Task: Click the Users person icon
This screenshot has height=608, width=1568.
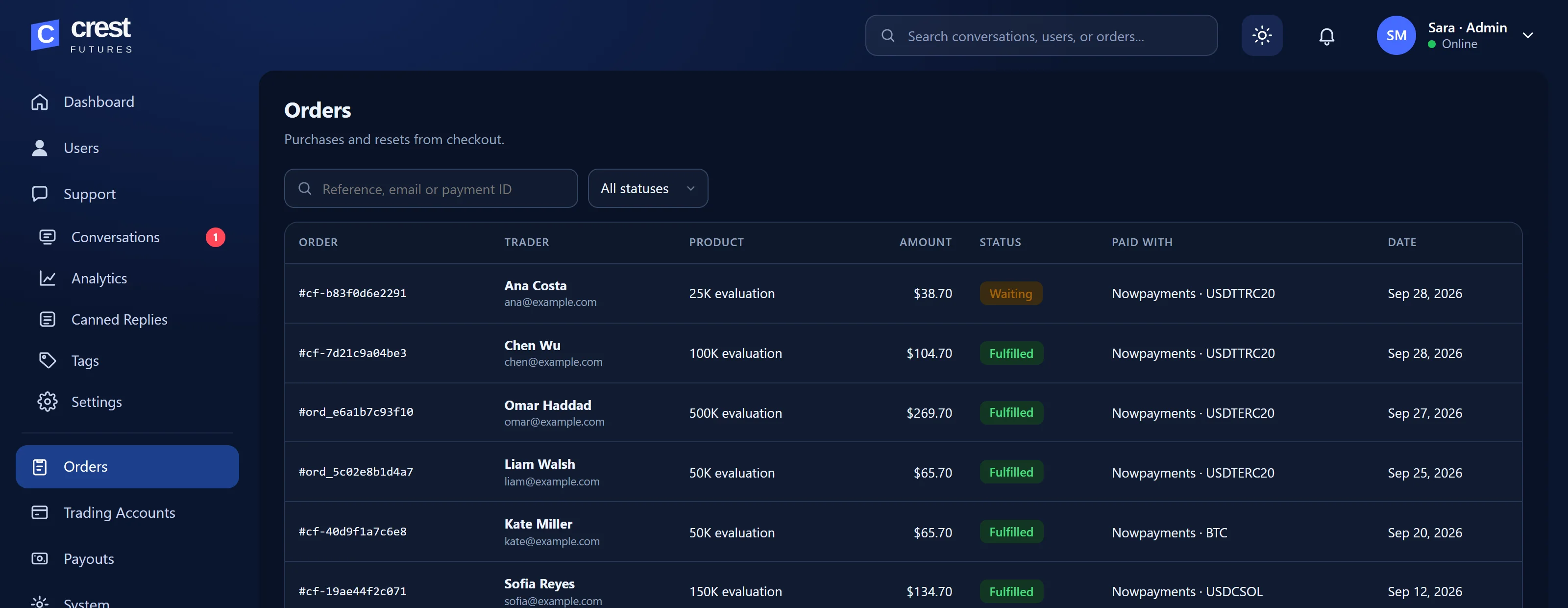Action: point(40,148)
